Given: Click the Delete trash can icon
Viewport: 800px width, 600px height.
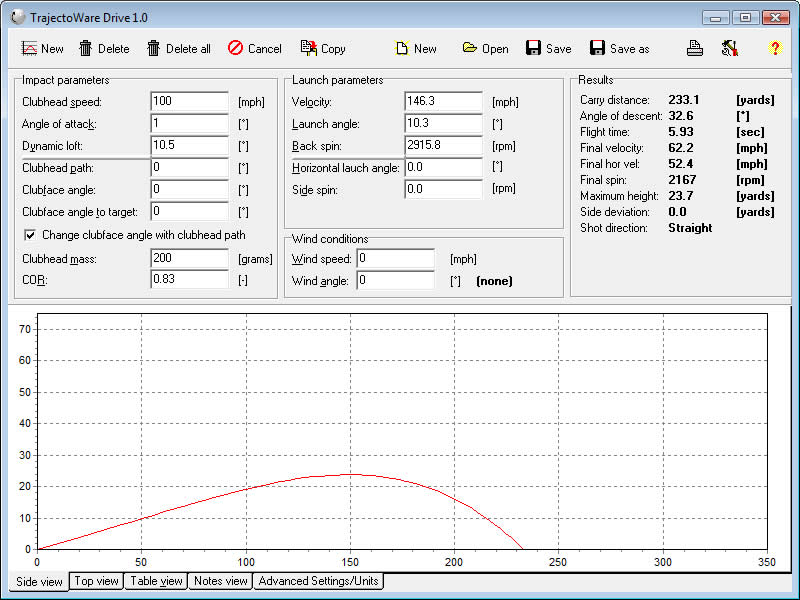Looking at the screenshot, I should coord(87,48).
